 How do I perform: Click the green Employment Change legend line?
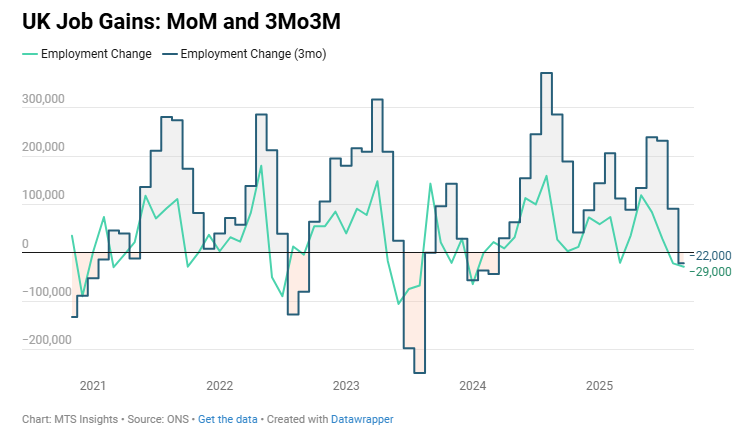(29, 54)
